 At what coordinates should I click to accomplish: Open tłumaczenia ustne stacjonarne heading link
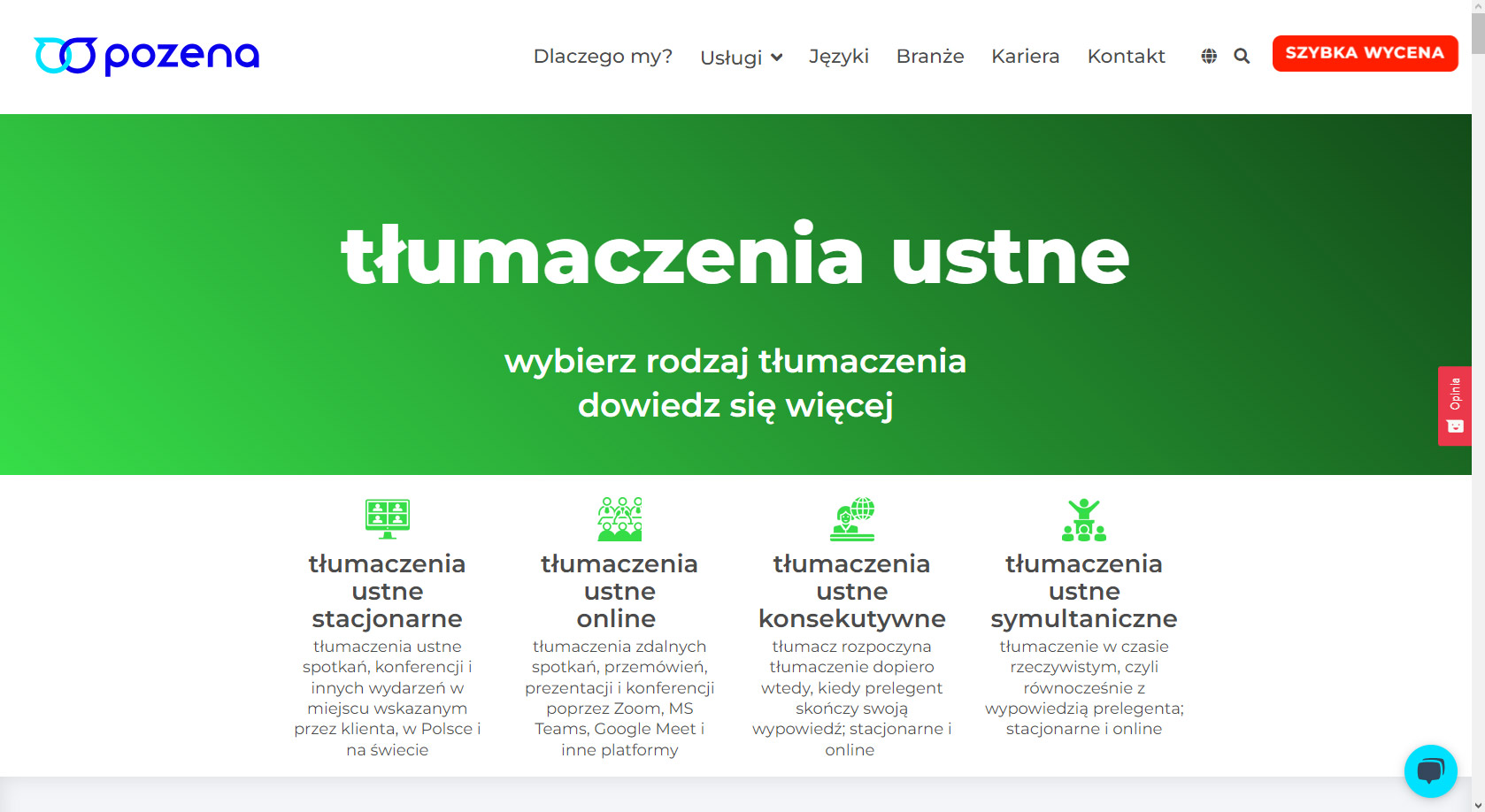coord(388,591)
